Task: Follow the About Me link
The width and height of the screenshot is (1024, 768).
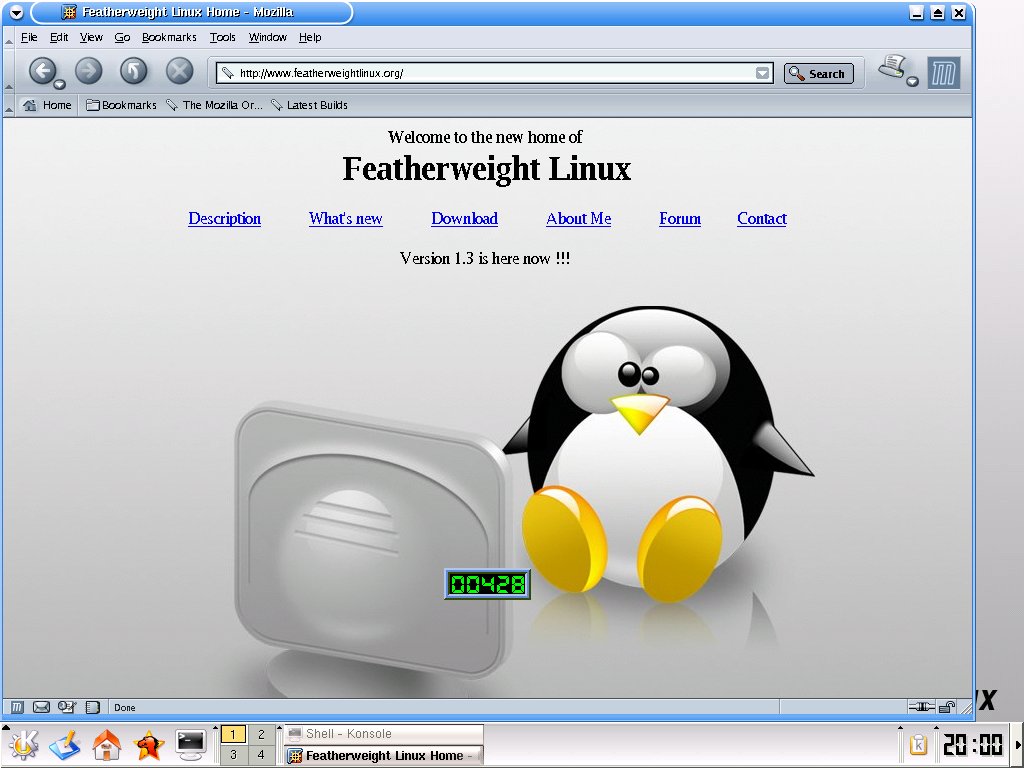Action: coord(579,218)
